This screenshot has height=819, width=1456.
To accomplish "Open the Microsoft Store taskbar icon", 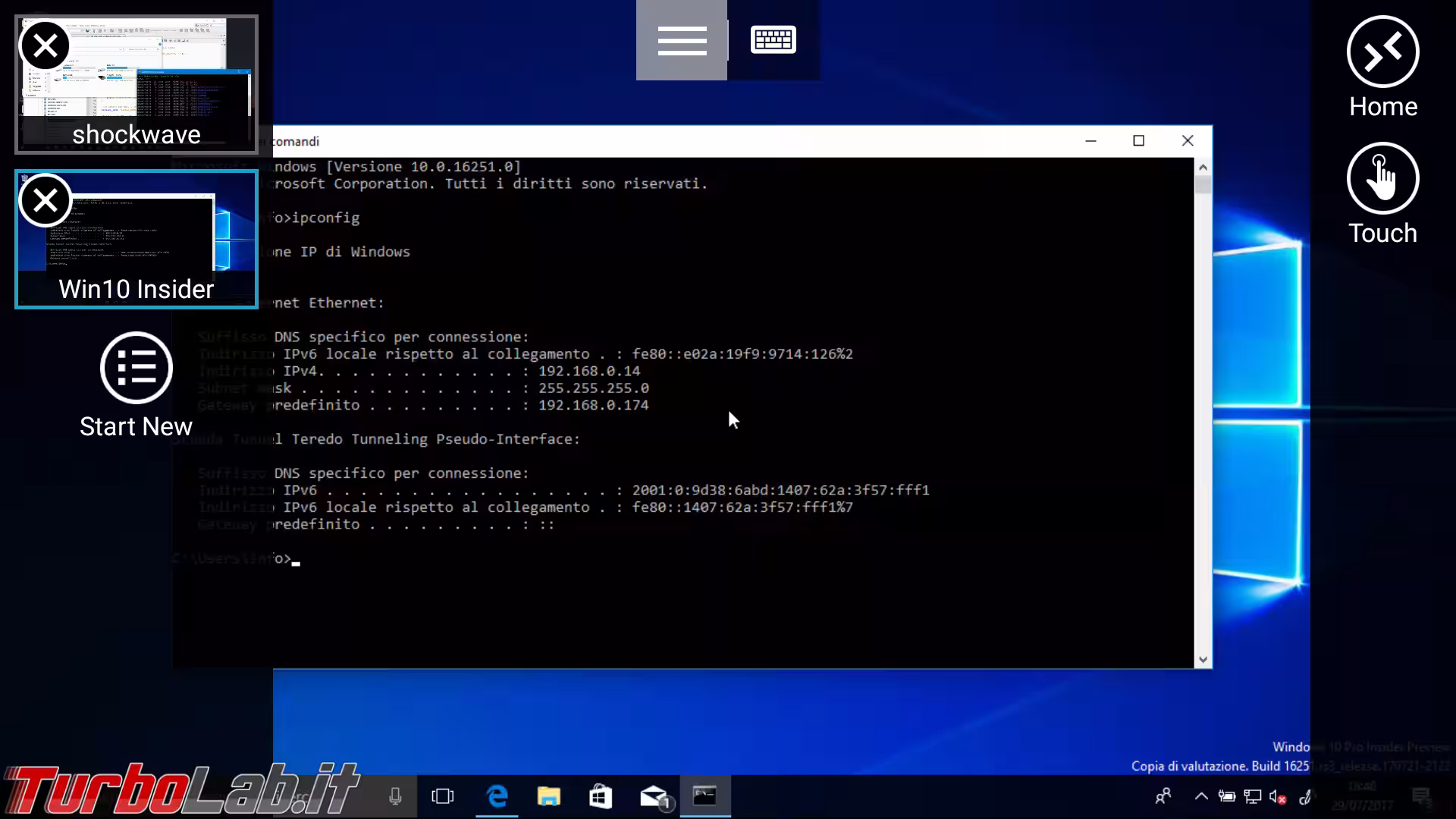I will coord(600,796).
